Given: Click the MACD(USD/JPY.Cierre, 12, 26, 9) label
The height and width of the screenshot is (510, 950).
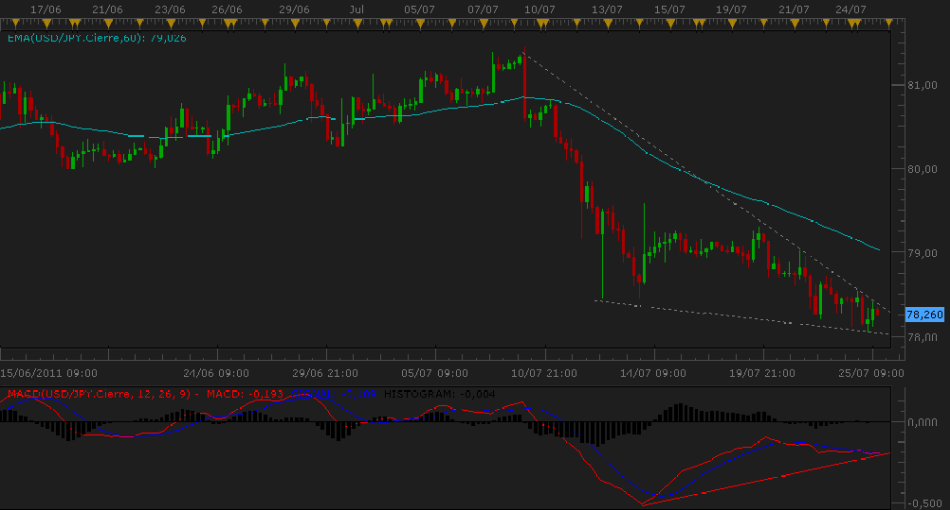Looking at the screenshot, I should [x=100, y=394].
